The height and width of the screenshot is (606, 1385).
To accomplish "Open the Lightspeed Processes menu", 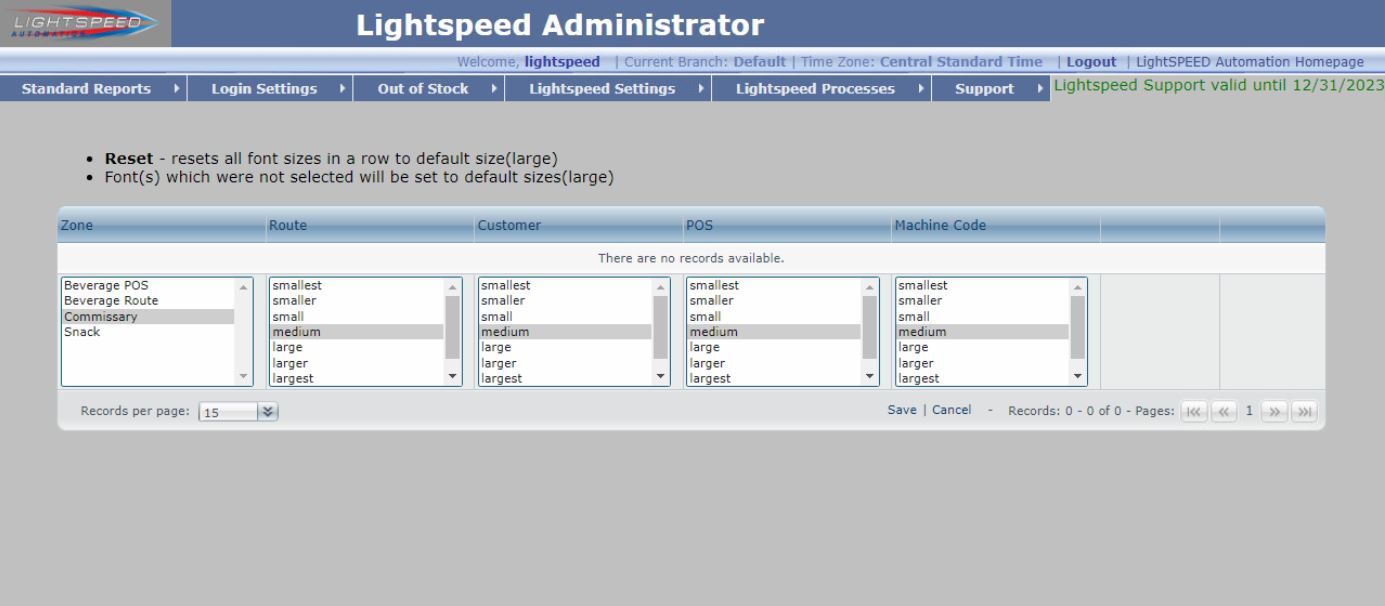I will point(822,89).
